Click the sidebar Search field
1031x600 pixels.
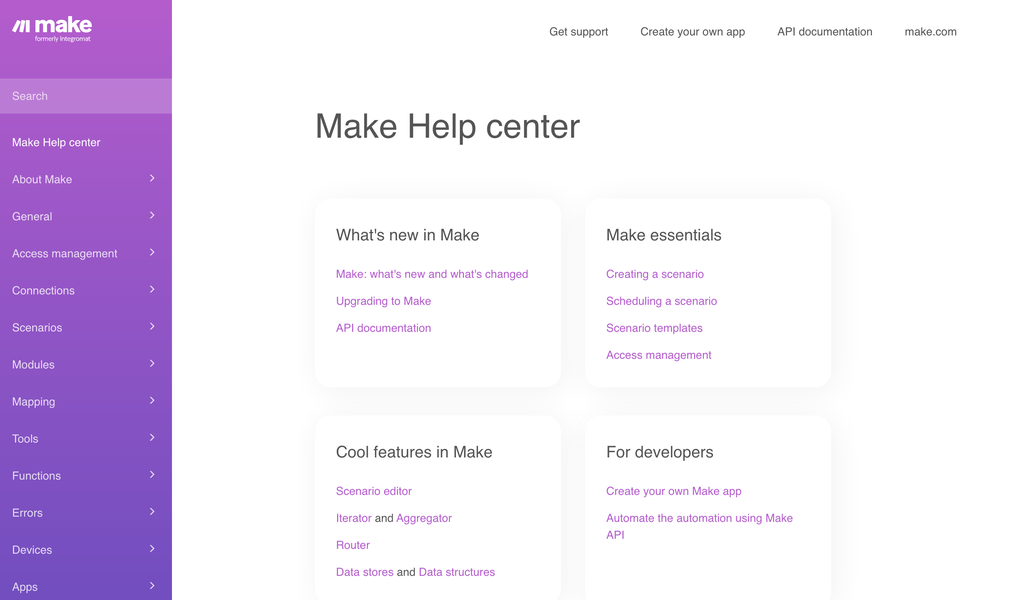click(85, 96)
